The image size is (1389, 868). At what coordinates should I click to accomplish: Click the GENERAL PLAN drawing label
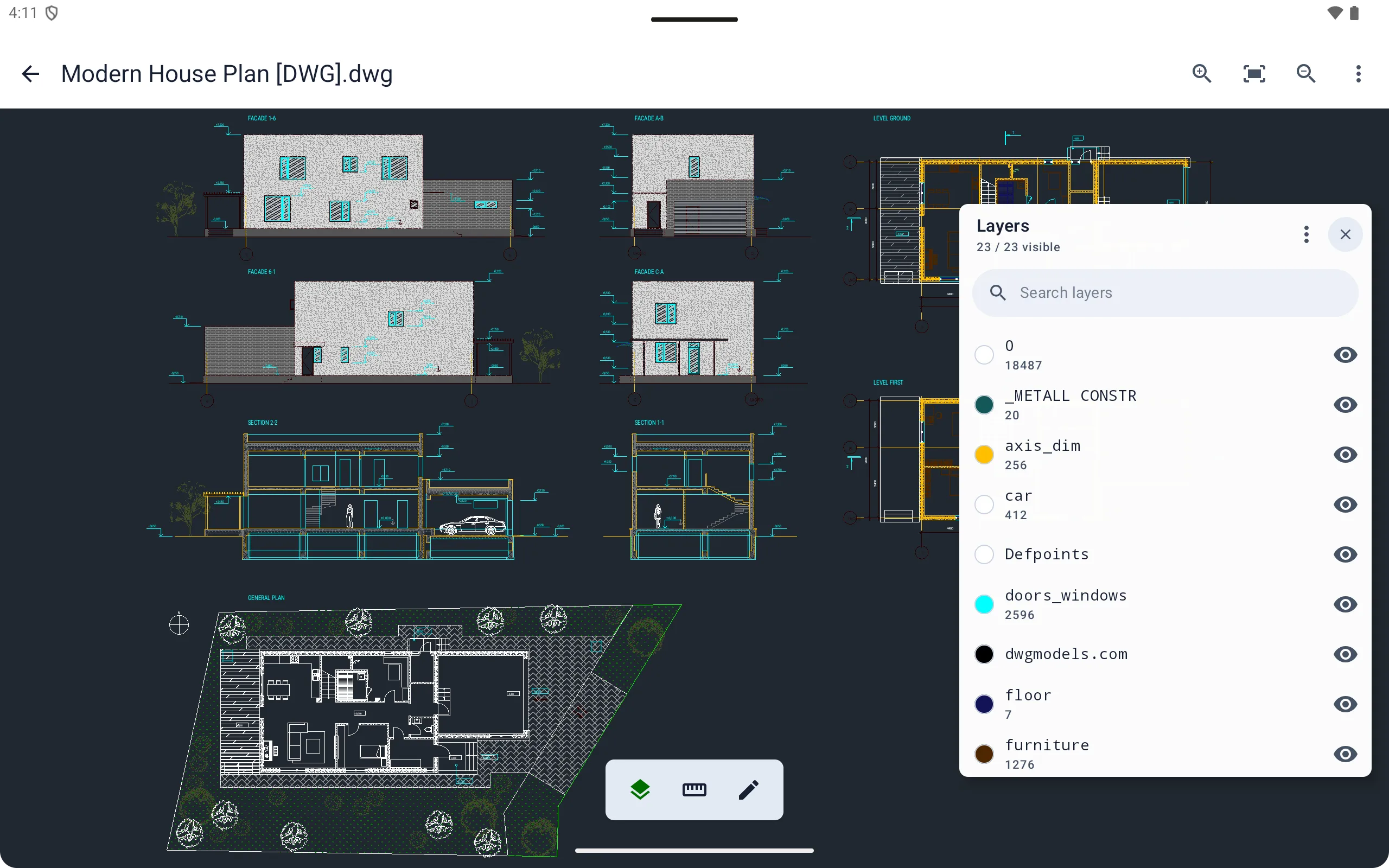pyautogui.click(x=266, y=598)
